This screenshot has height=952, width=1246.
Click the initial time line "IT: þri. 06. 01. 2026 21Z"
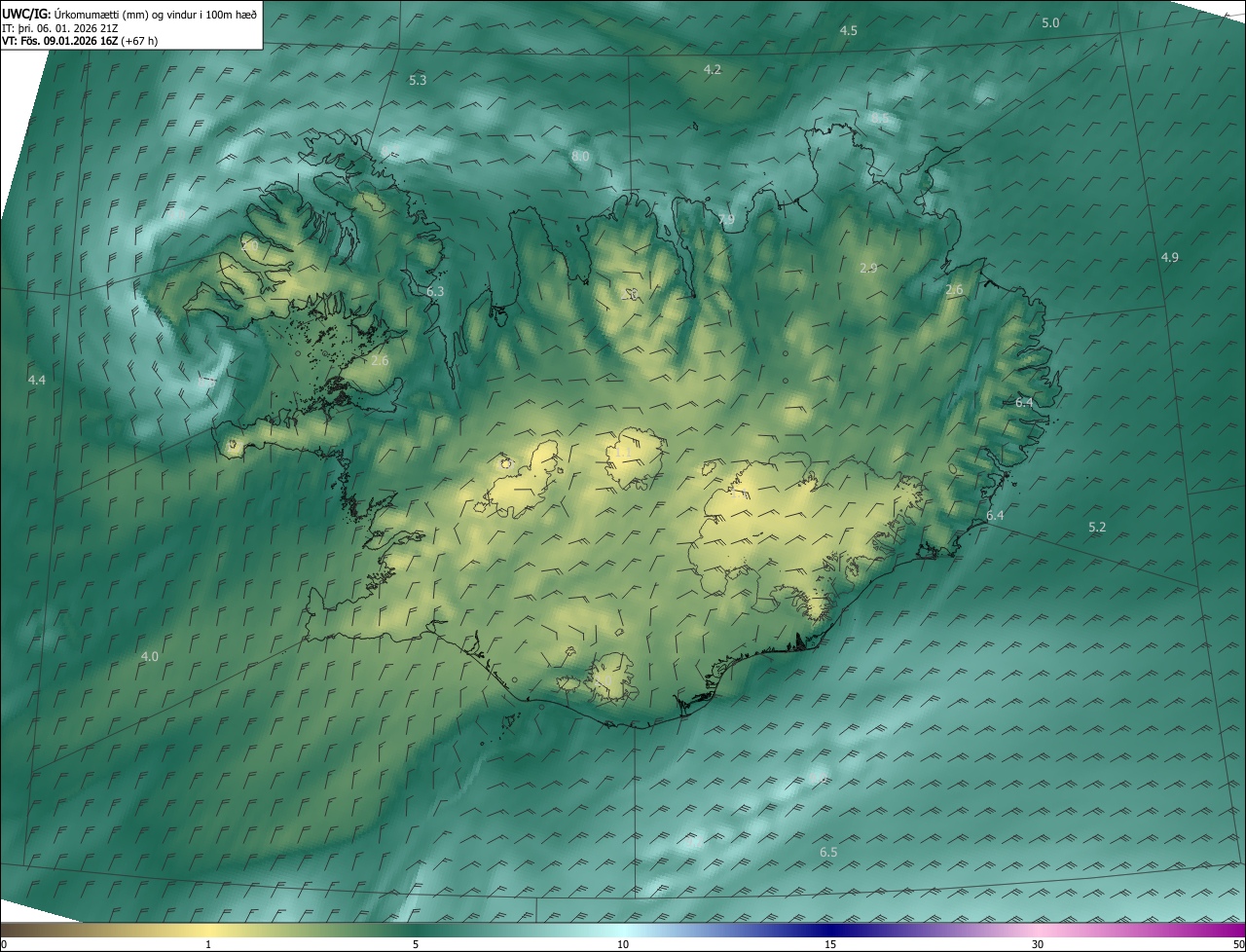60,28
